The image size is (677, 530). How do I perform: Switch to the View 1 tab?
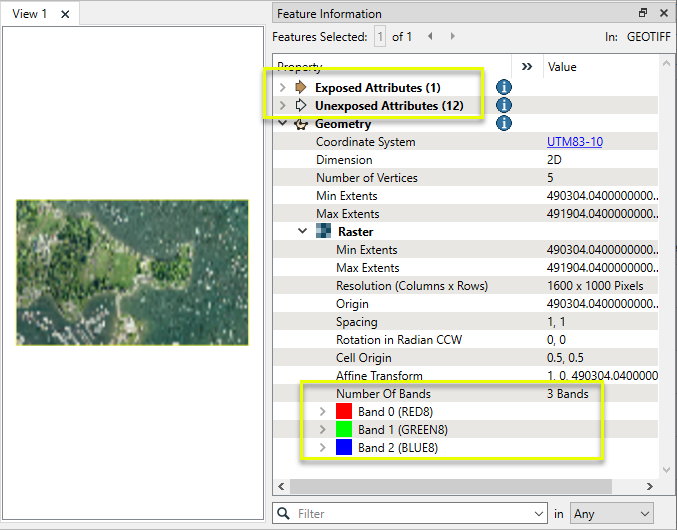30,14
